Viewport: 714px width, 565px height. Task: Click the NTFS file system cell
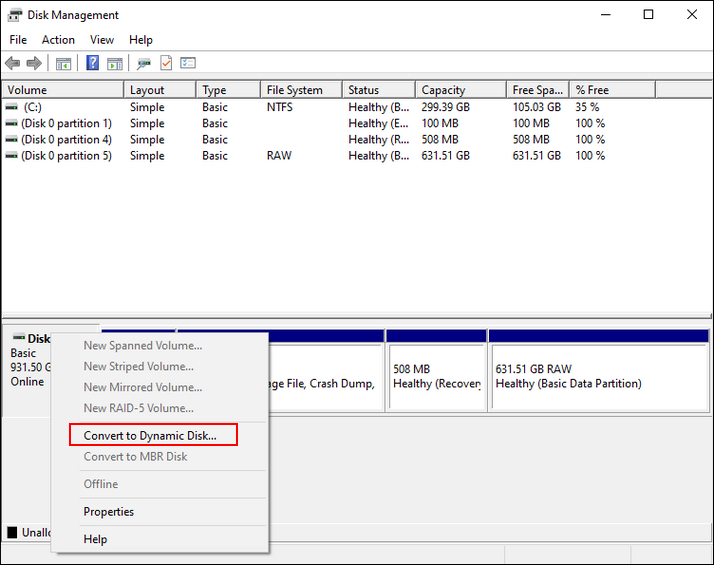click(x=280, y=107)
